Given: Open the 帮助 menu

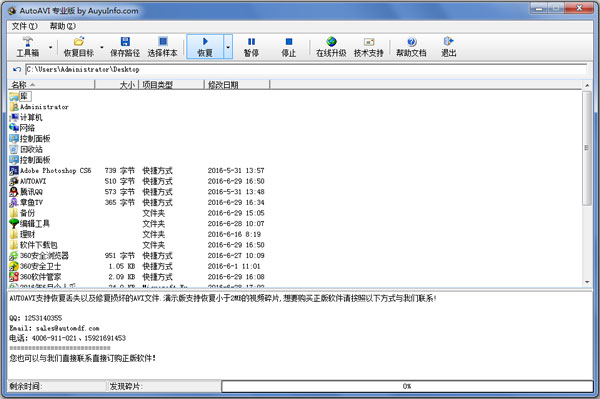Looking at the screenshot, I should point(62,26).
